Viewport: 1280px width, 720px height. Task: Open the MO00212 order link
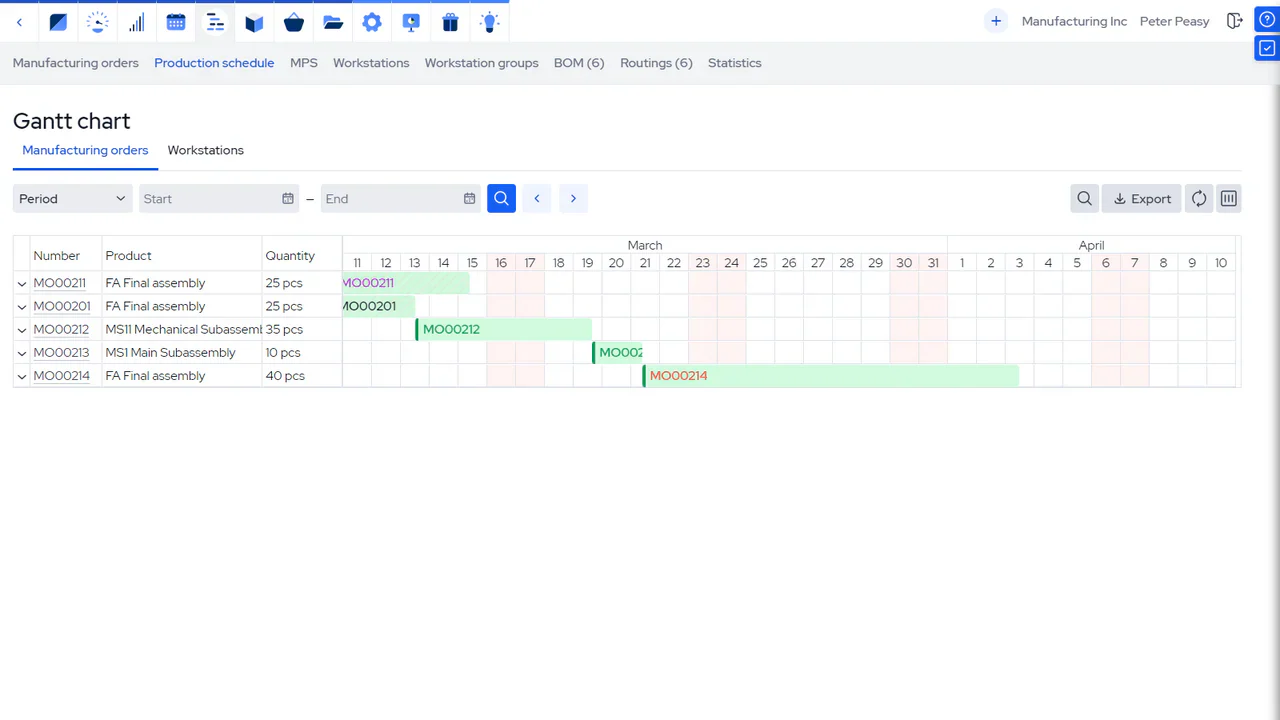(61, 330)
